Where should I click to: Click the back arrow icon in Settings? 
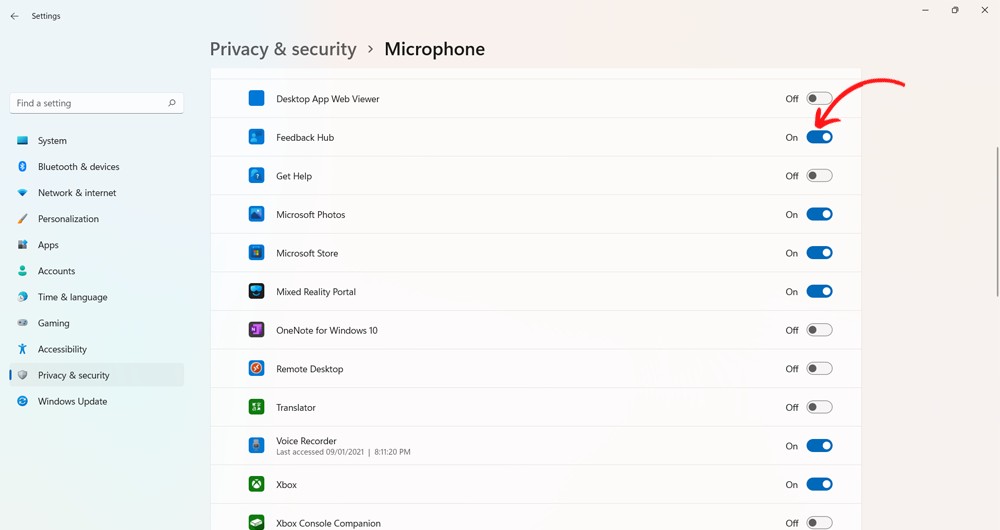[x=15, y=16]
